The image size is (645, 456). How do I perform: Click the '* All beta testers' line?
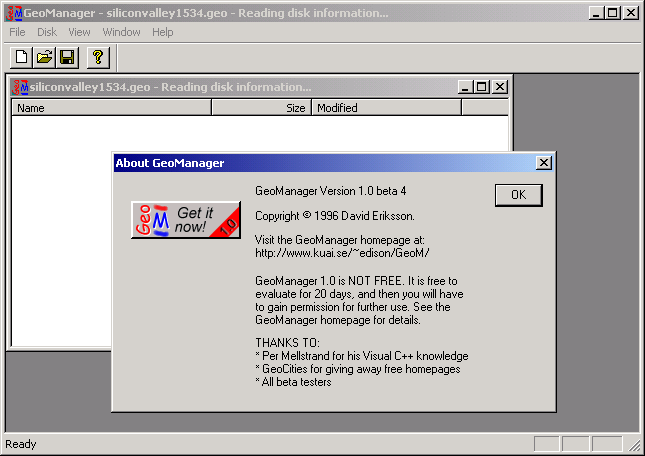(293, 382)
